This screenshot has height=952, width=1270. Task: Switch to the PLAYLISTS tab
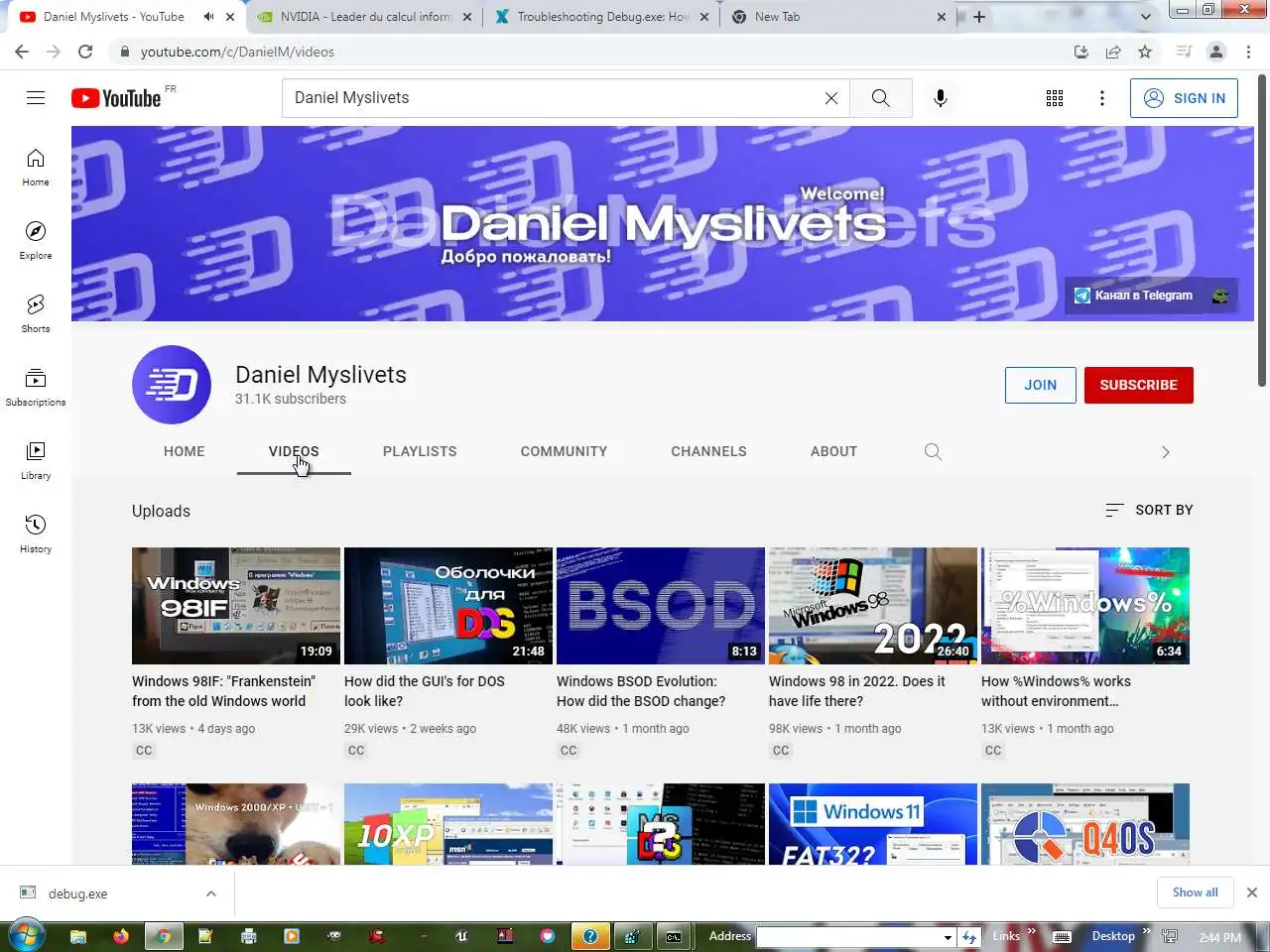point(420,451)
